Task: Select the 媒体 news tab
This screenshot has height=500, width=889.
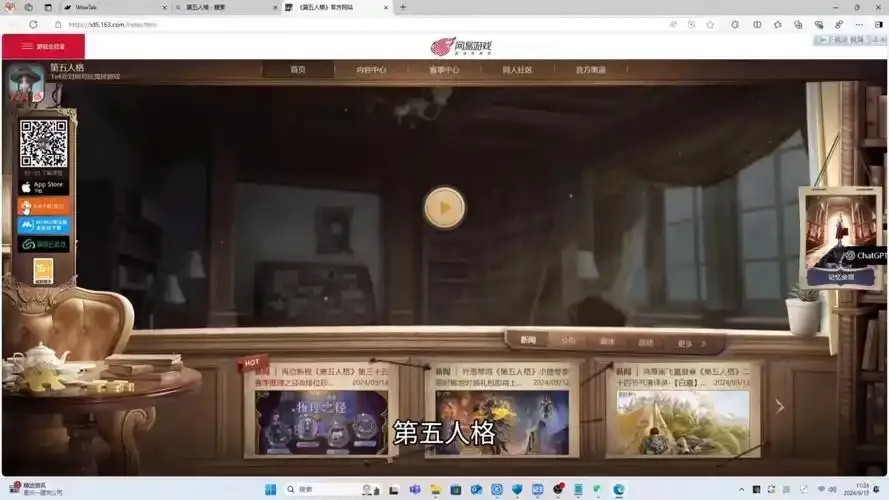Action: click(607, 341)
